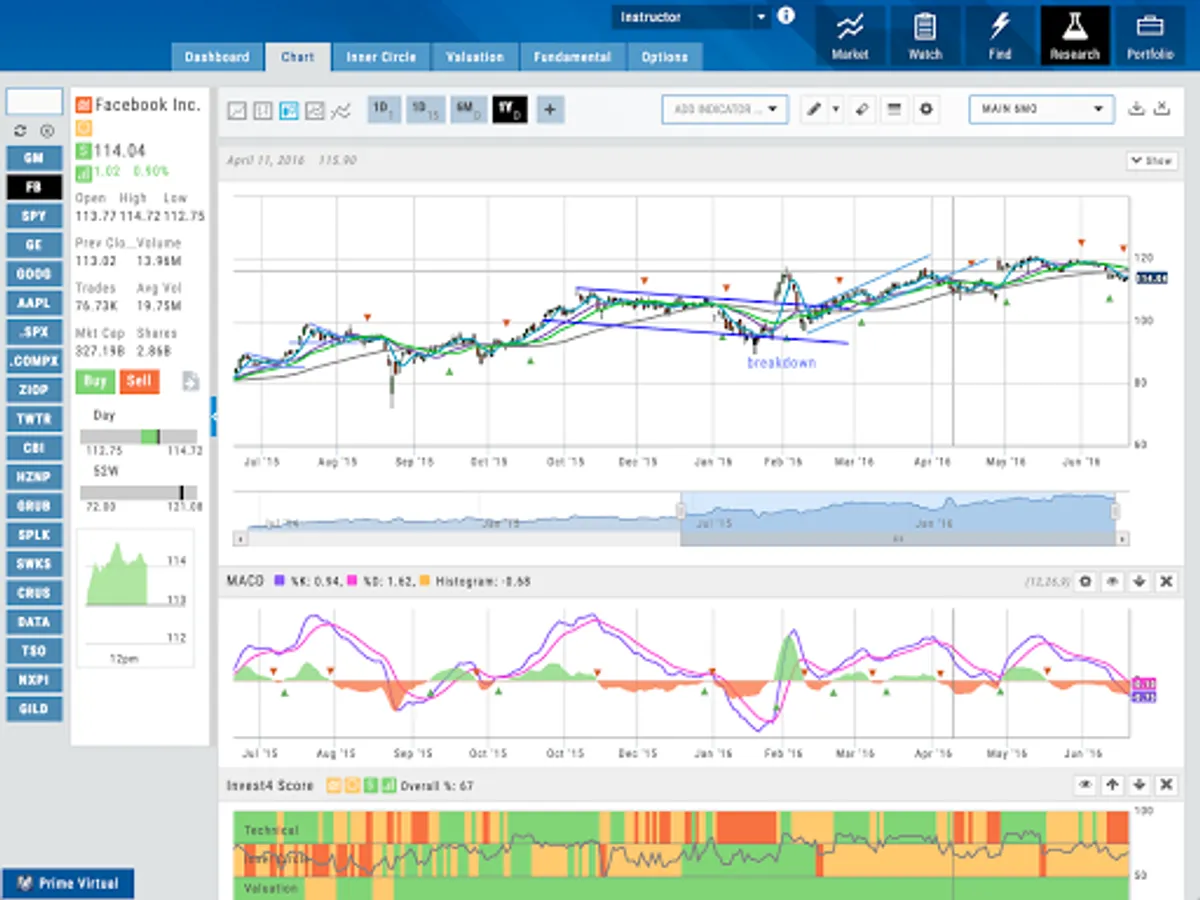Open the Add Indicator dropdown
Screen dimensions: 1200x900
coord(725,110)
